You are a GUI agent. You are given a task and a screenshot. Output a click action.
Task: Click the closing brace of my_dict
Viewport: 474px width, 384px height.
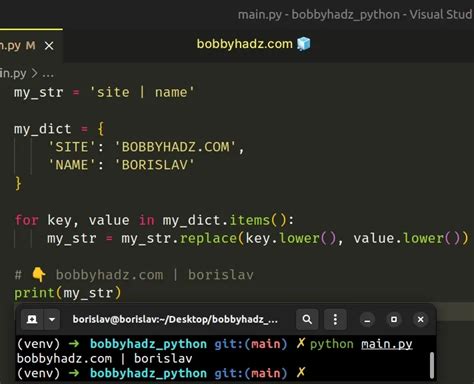pyautogui.click(x=18, y=184)
